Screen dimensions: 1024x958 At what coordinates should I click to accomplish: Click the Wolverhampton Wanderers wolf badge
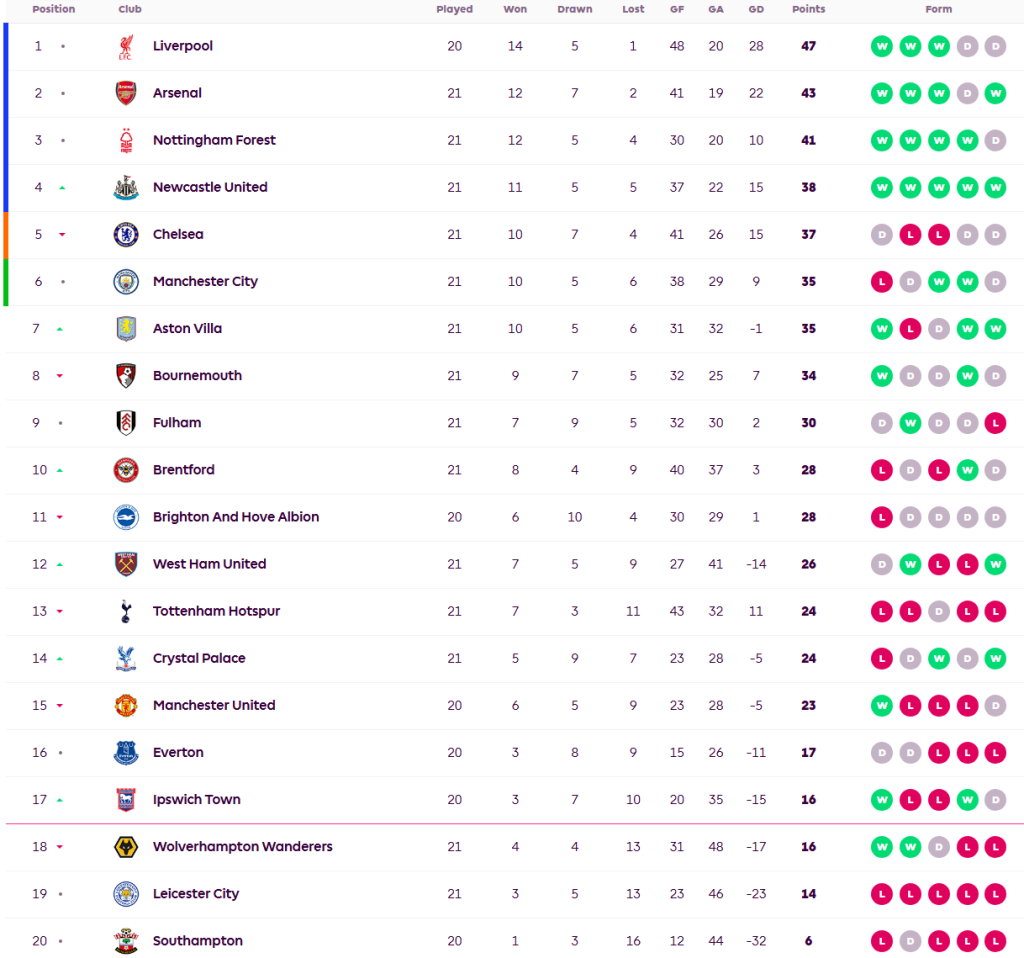point(125,846)
